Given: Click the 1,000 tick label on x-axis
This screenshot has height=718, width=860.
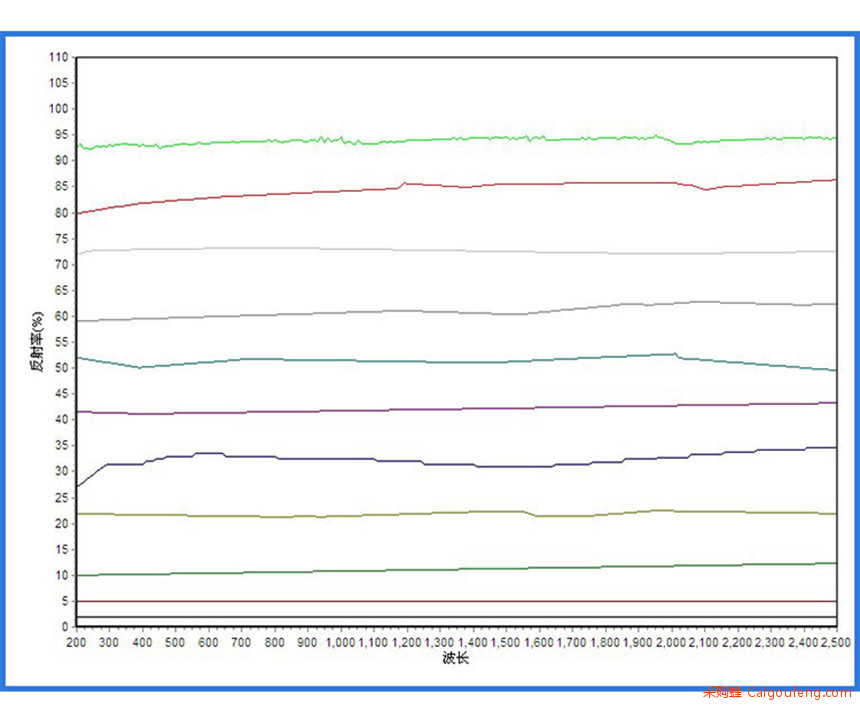Looking at the screenshot, I should click(339, 641).
